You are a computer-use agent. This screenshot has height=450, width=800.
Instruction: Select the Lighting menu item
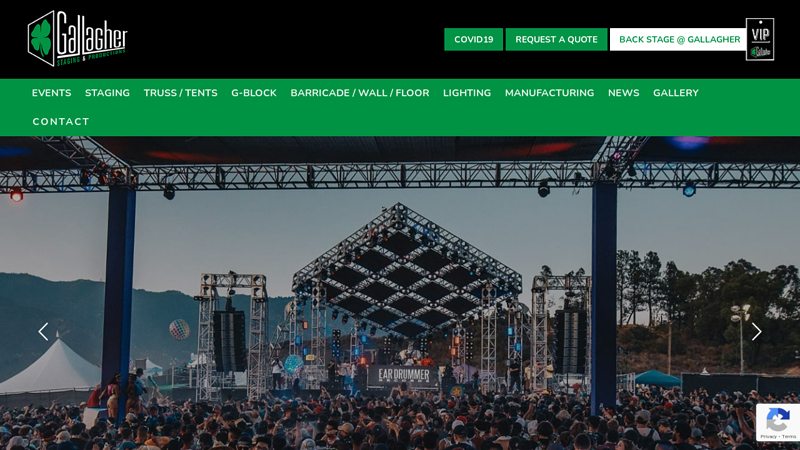click(467, 93)
